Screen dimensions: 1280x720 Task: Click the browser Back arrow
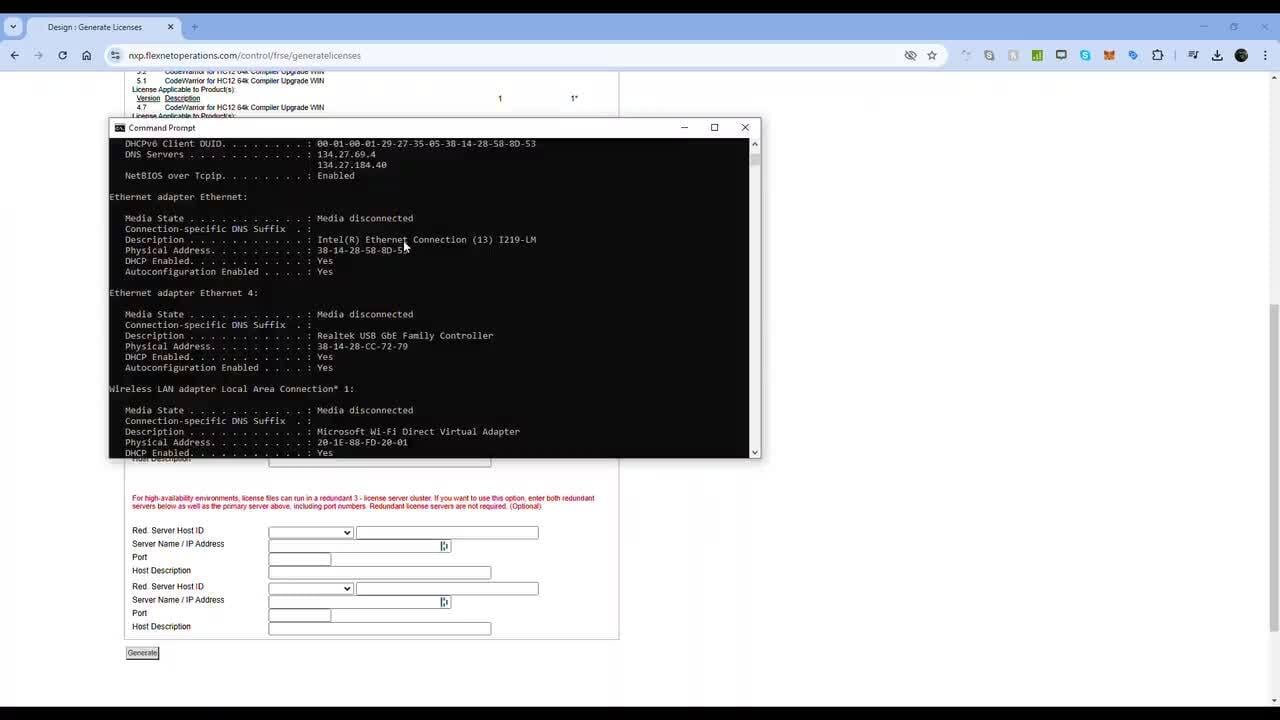(14, 56)
